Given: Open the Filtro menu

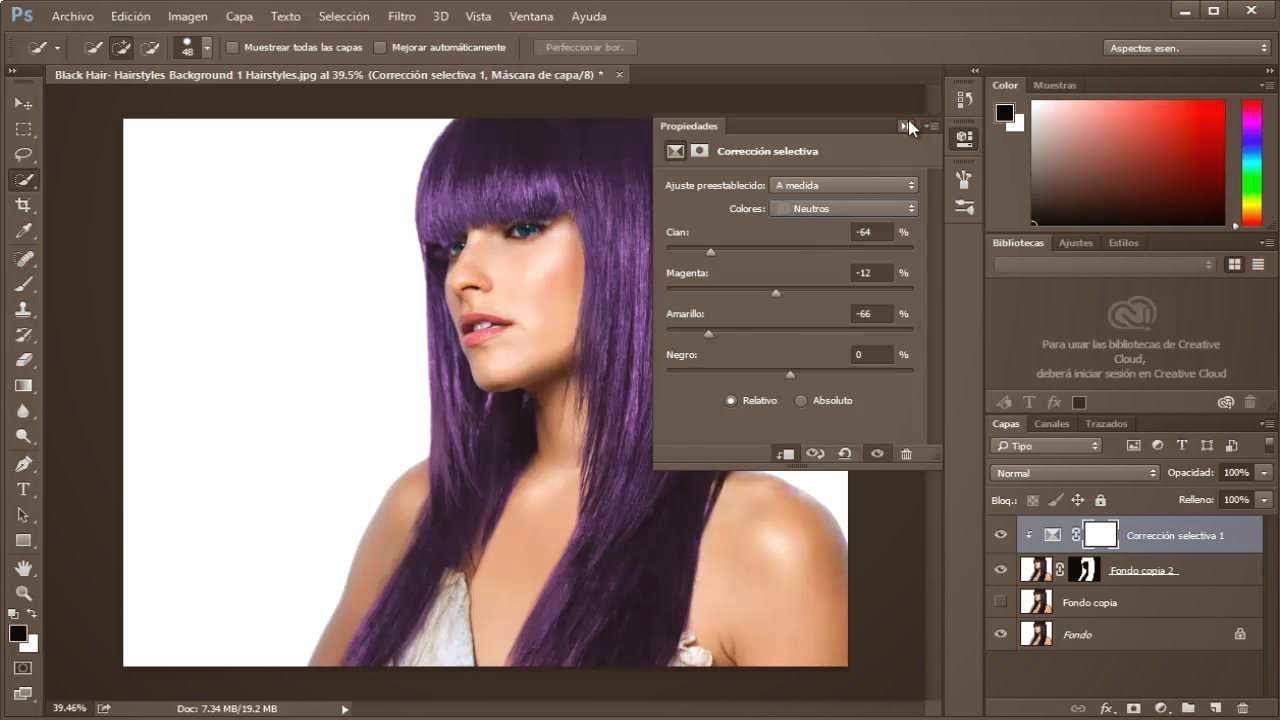Looking at the screenshot, I should coord(401,17).
